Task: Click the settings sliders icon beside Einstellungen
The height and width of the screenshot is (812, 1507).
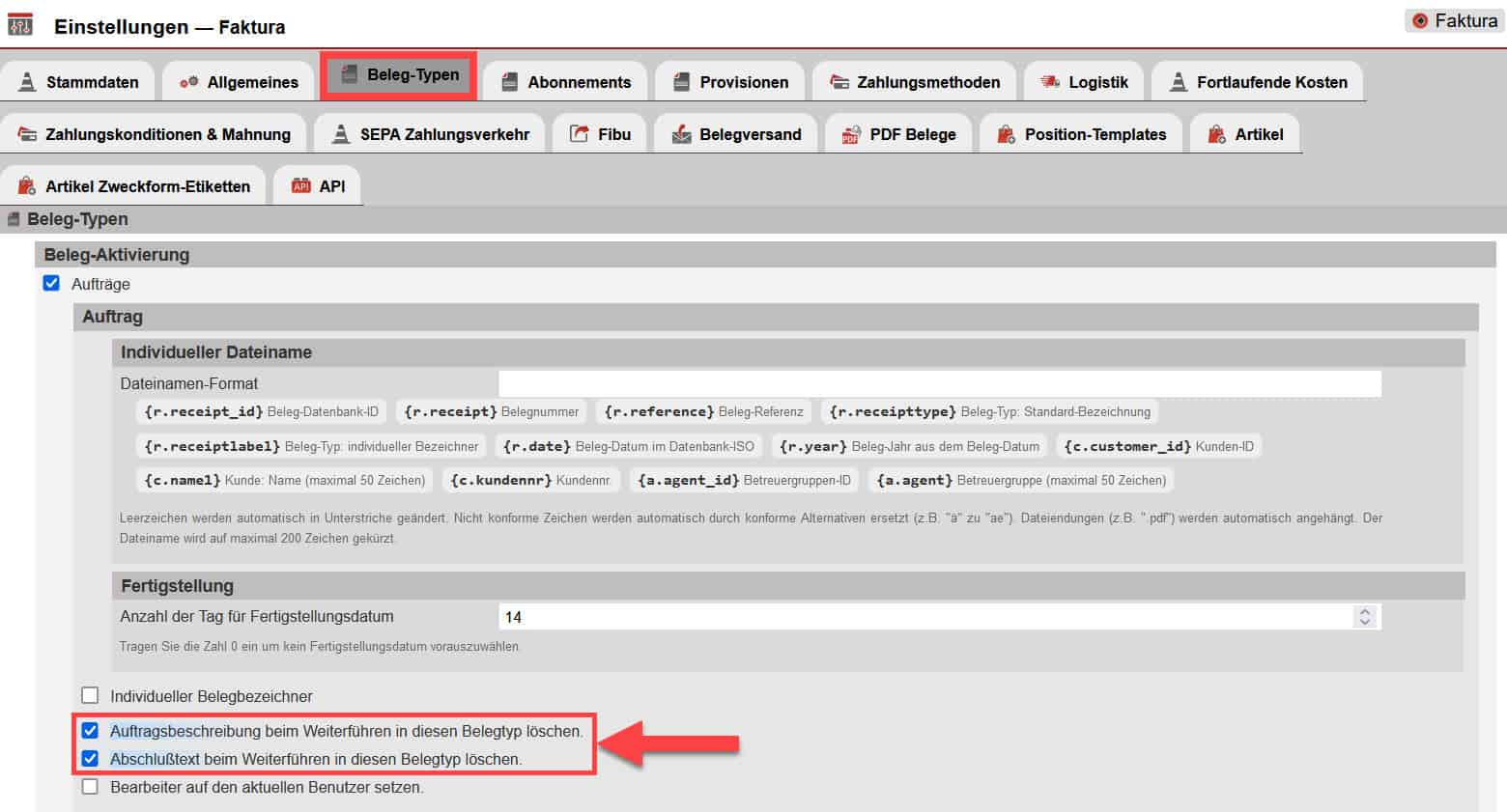Action: [19, 25]
